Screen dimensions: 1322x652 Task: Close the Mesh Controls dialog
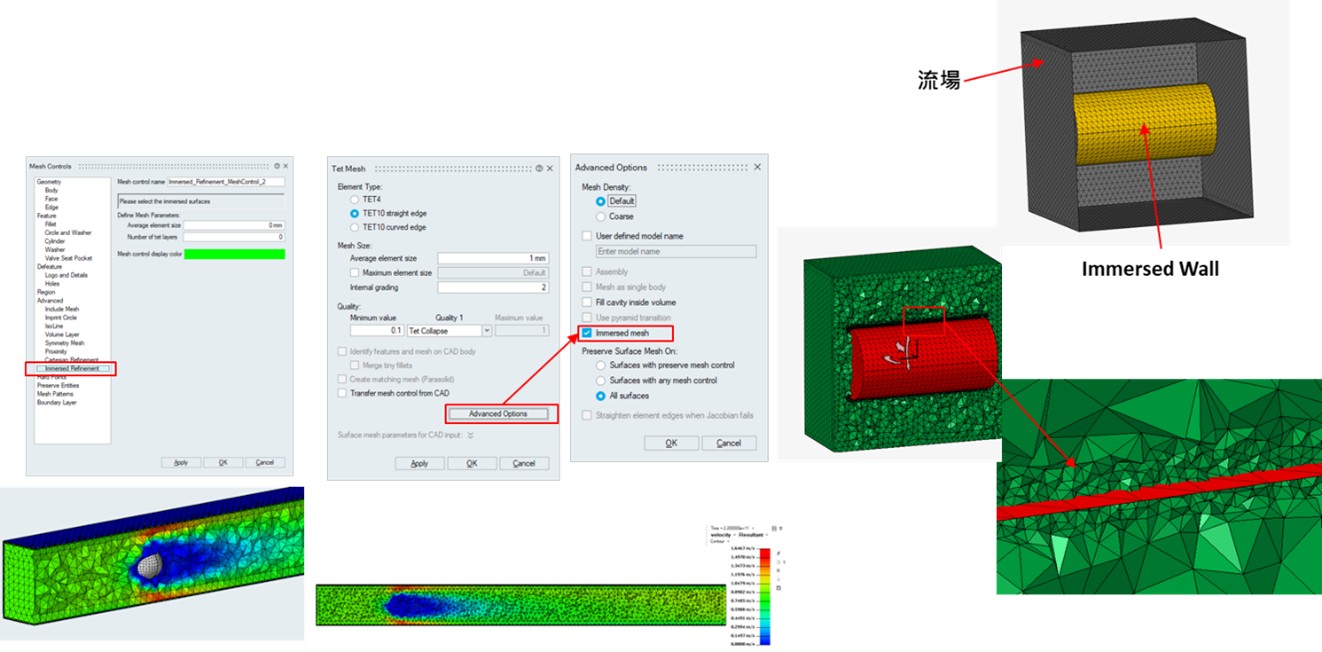coord(285,166)
